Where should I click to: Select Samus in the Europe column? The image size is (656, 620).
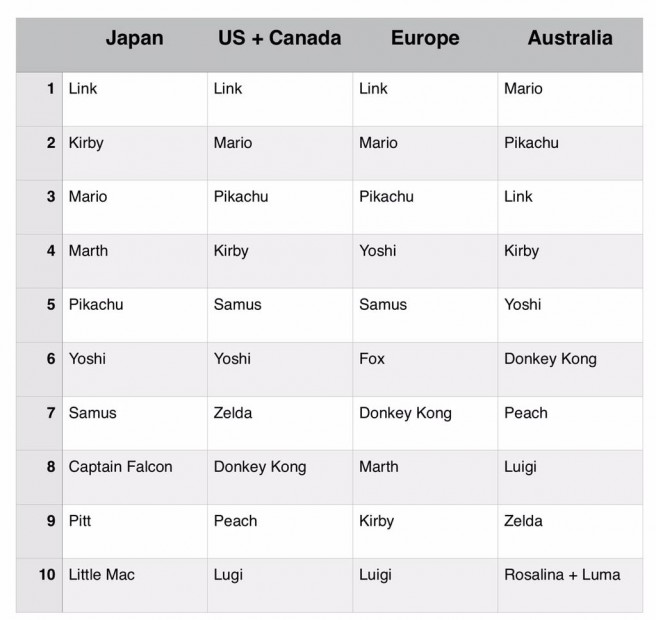(383, 305)
